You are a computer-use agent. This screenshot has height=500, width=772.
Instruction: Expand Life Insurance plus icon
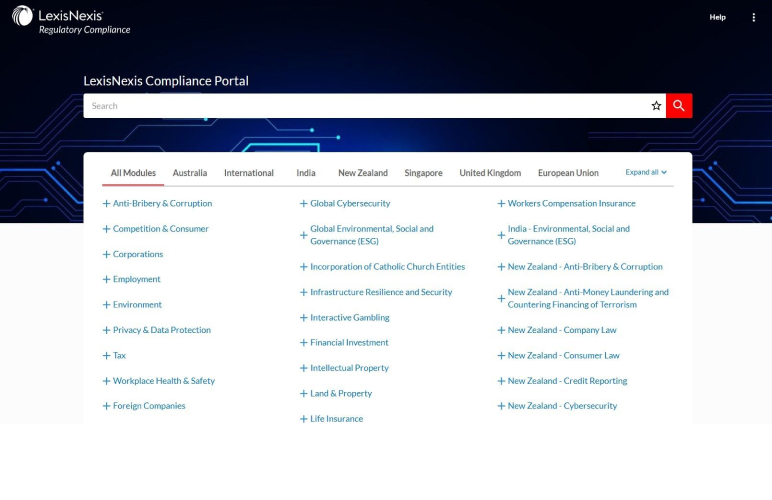click(x=304, y=419)
